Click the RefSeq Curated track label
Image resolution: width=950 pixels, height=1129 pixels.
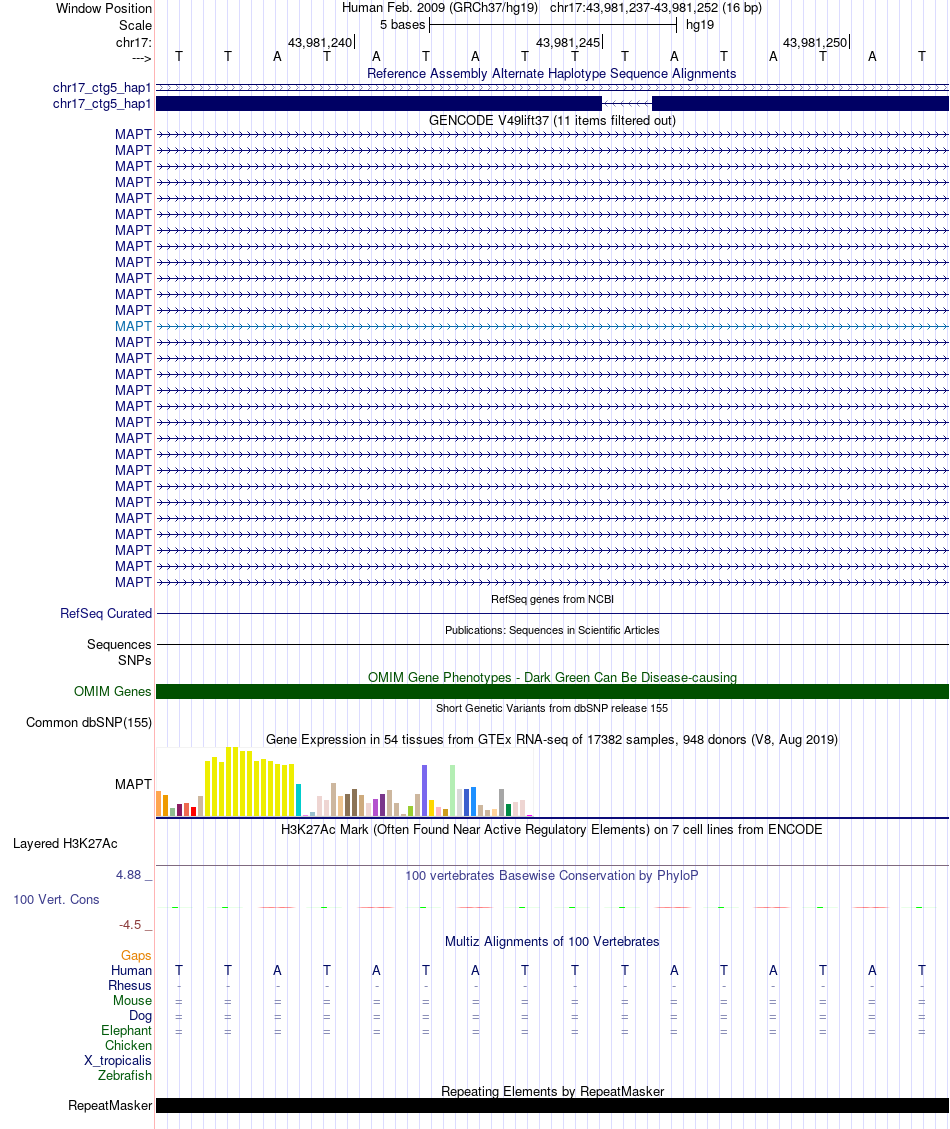(106, 613)
